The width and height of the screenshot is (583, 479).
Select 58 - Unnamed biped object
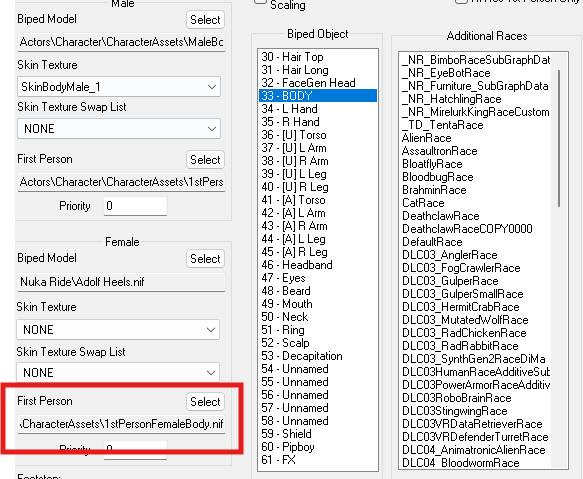[x=318, y=421]
